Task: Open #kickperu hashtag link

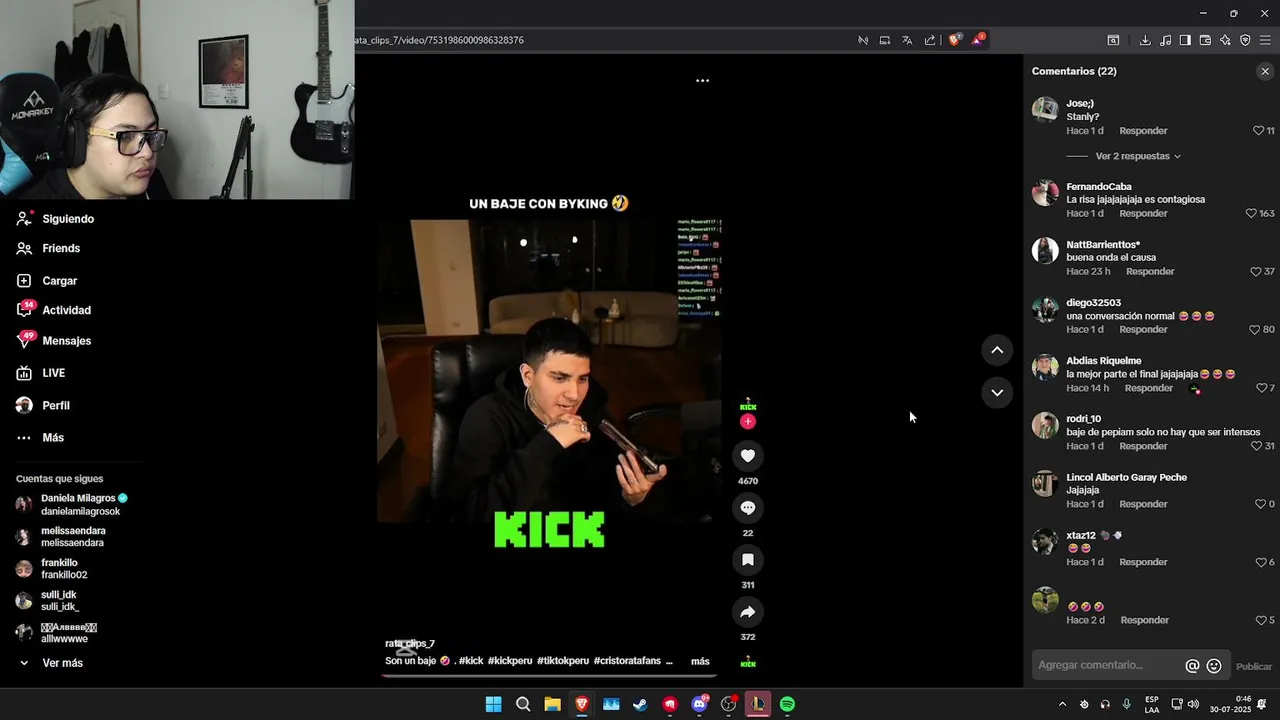Action: coord(510,661)
